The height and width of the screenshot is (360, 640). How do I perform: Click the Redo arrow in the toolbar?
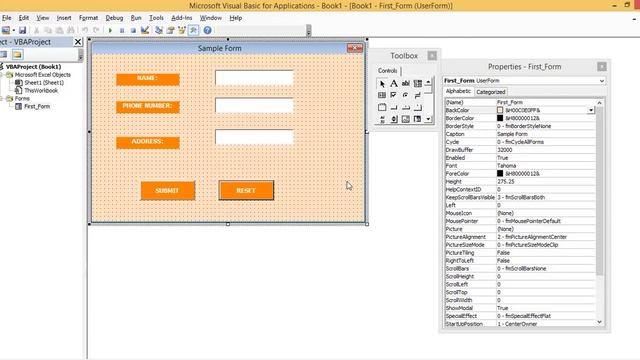[96, 30]
